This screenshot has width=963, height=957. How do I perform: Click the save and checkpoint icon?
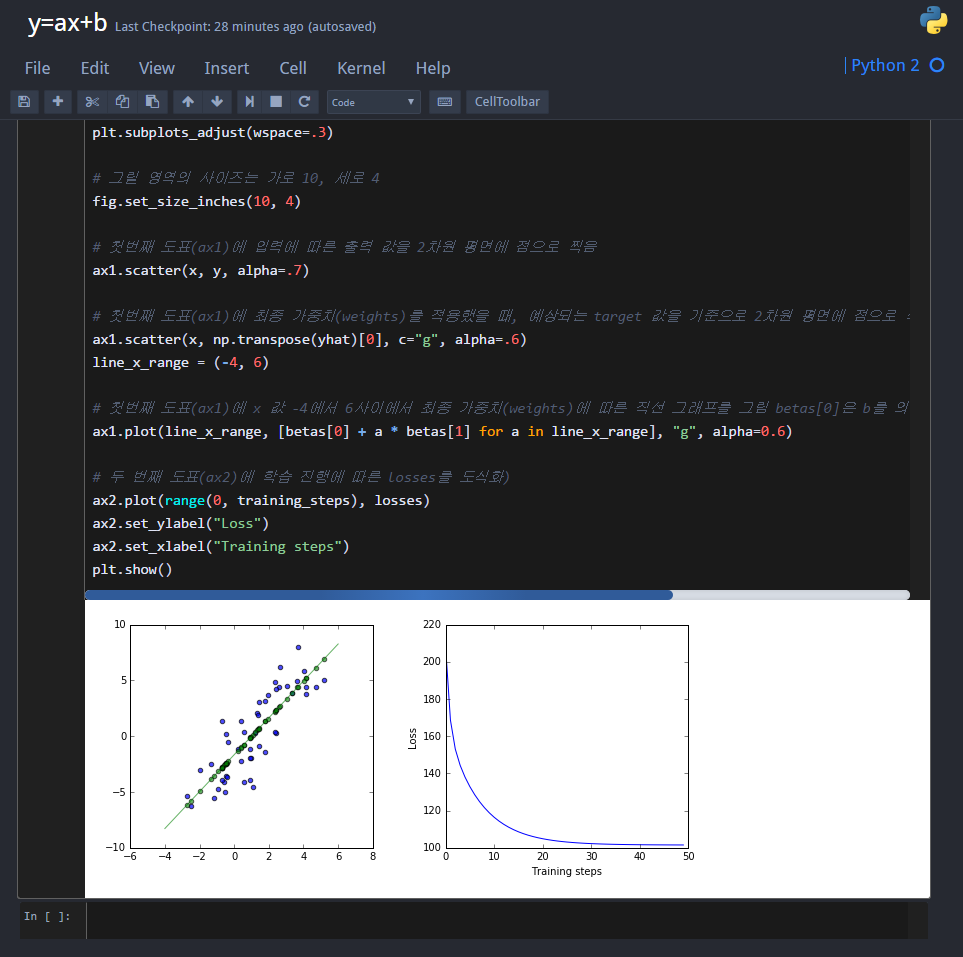coord(24,102)
